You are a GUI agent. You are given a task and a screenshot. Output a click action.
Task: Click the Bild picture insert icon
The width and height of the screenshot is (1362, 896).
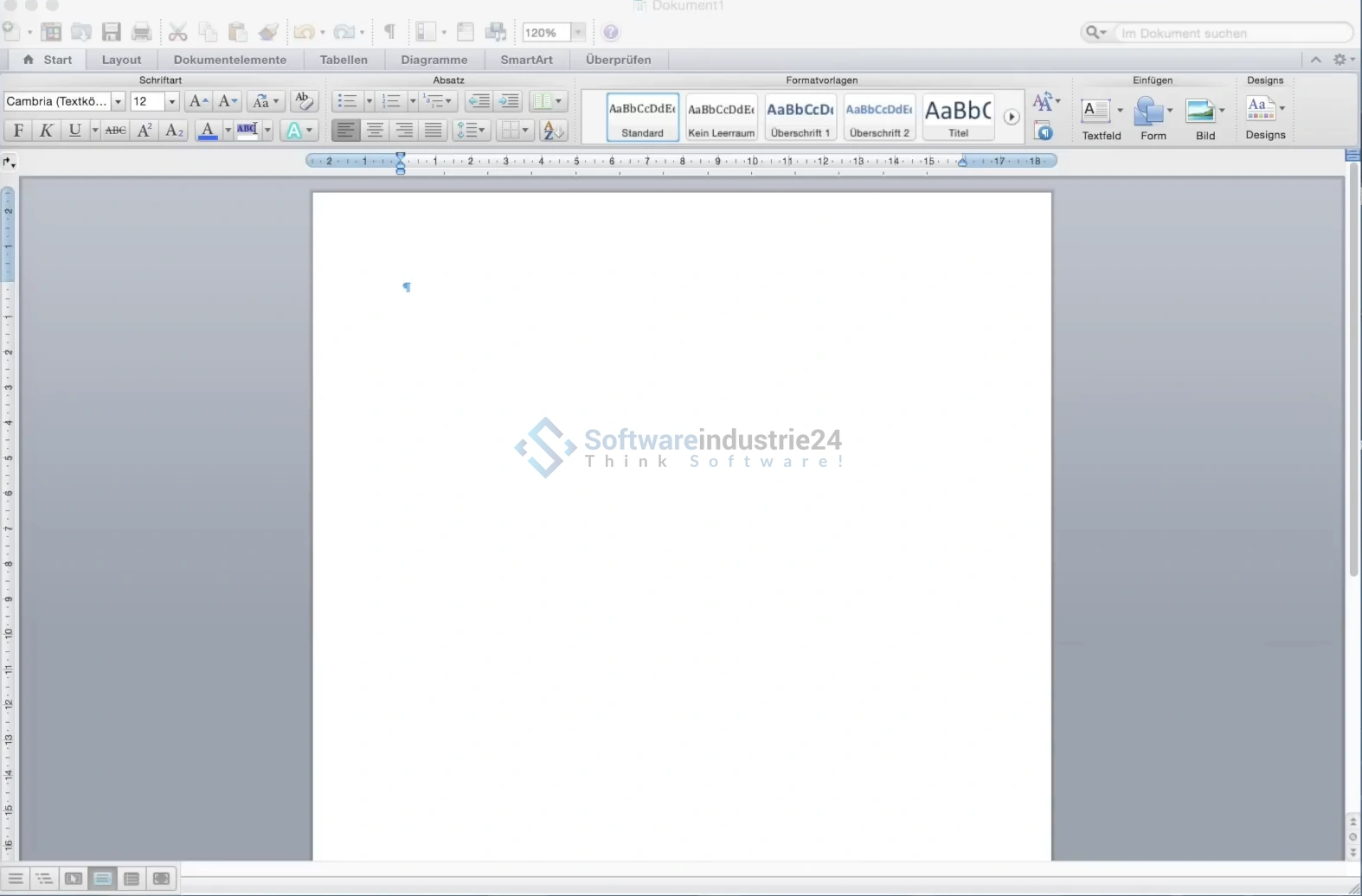click(x=1200, y=112)
